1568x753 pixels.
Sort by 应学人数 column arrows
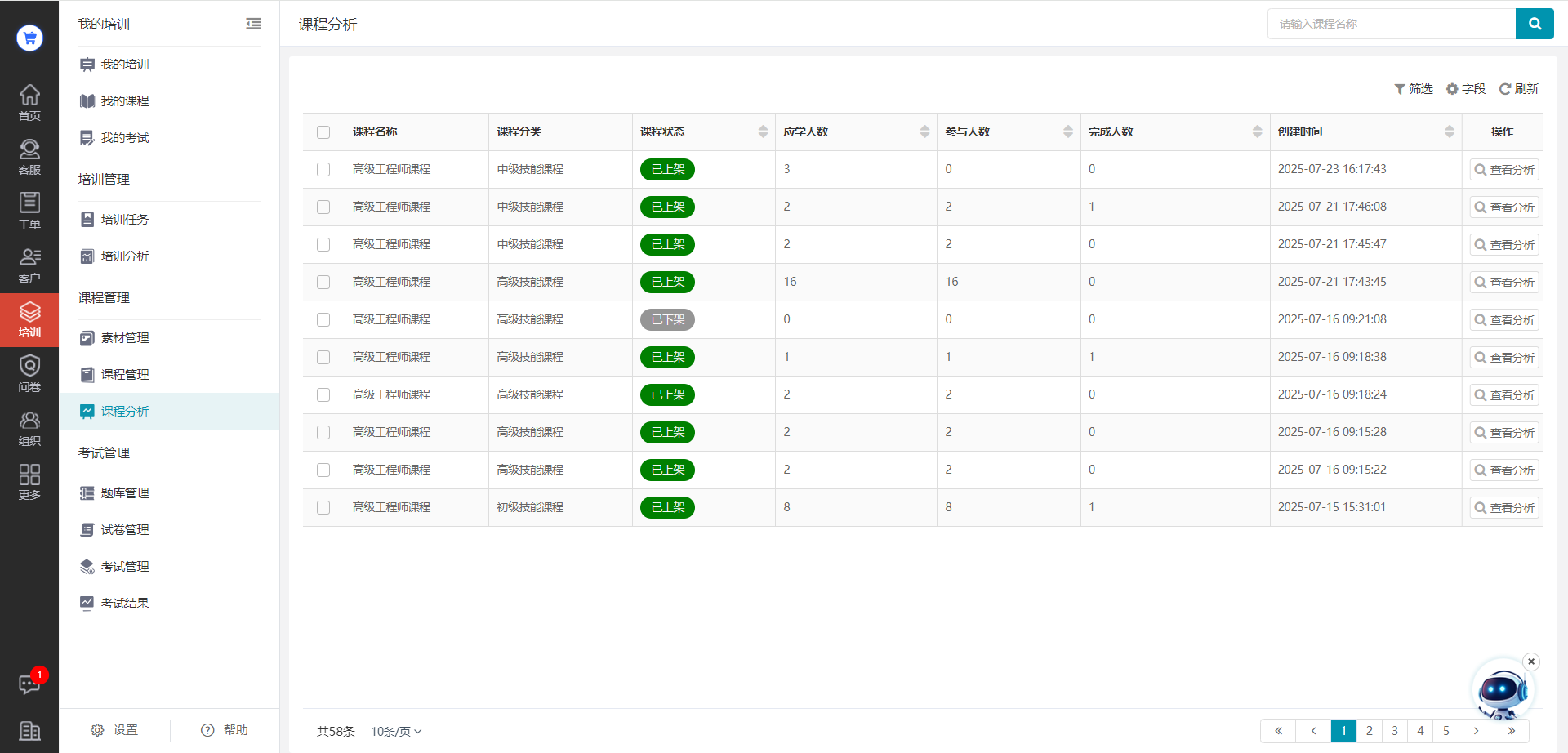(x=924, y=132)
